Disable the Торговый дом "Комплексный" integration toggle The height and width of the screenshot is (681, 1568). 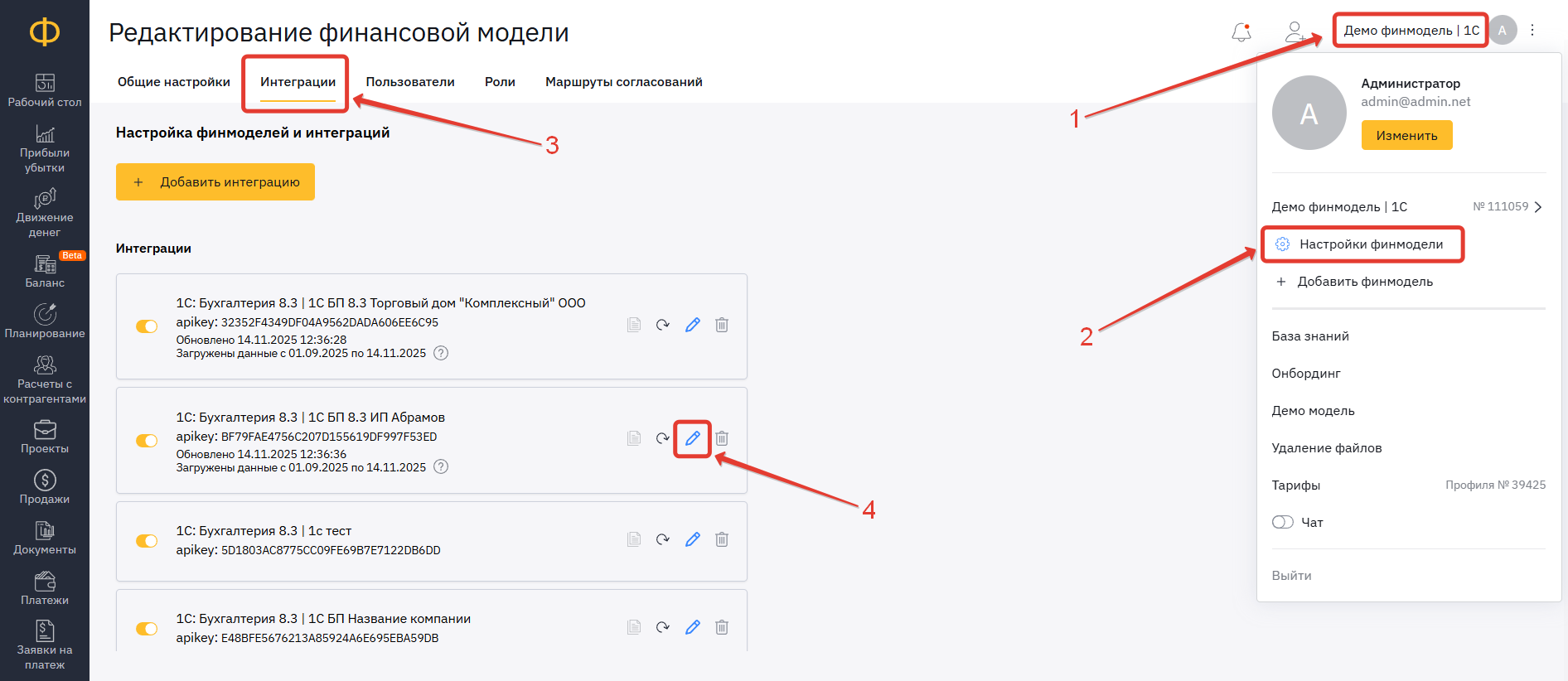pos(147,326)
